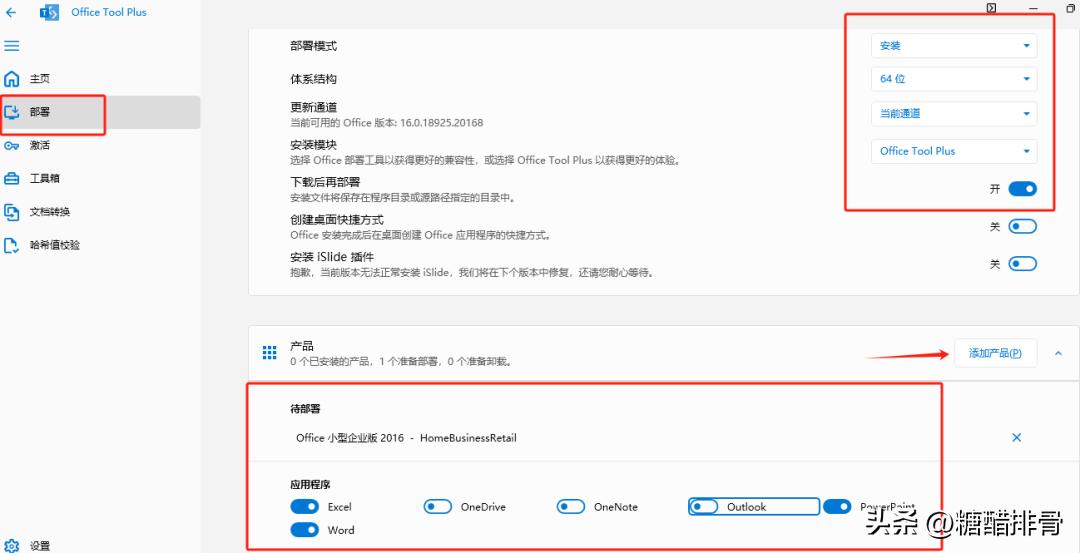Open 安装模块 dropdown showing Office Tool Plus
Viewport: 1080px width, 553px height.
click(954, 151)
